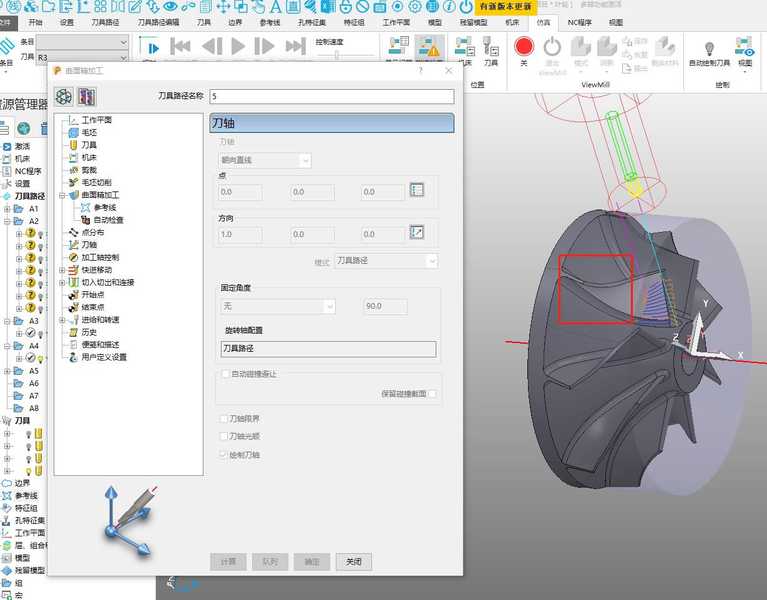Enable the 自动碰撞避让 checkbox

[x=224, y=374]
